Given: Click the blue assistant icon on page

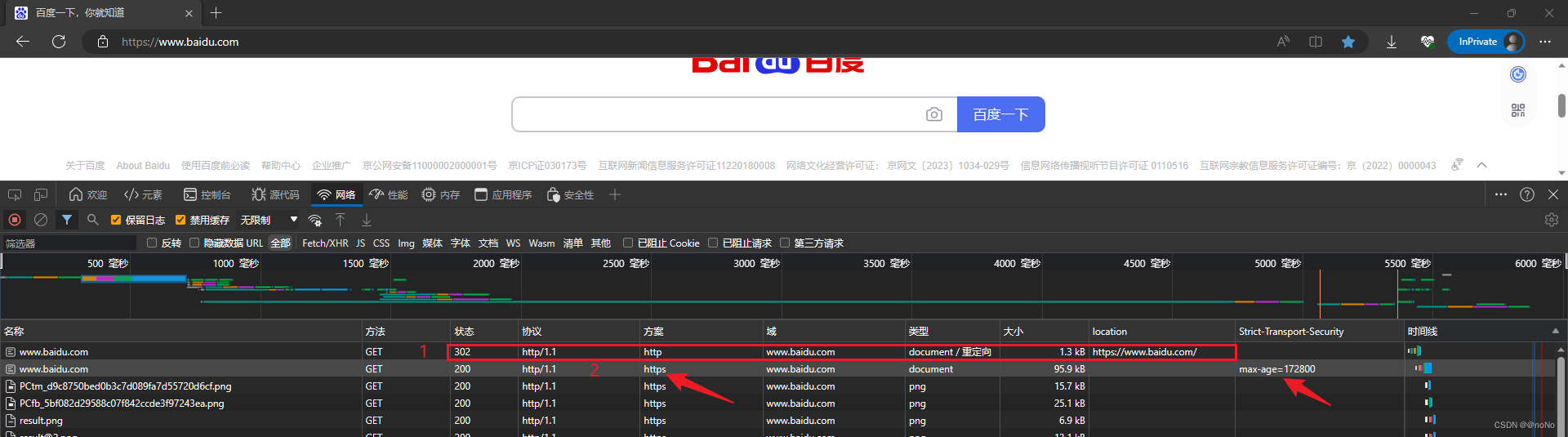Looking at the screenshot, I should pyautogui.click(x=1518, y=74).
